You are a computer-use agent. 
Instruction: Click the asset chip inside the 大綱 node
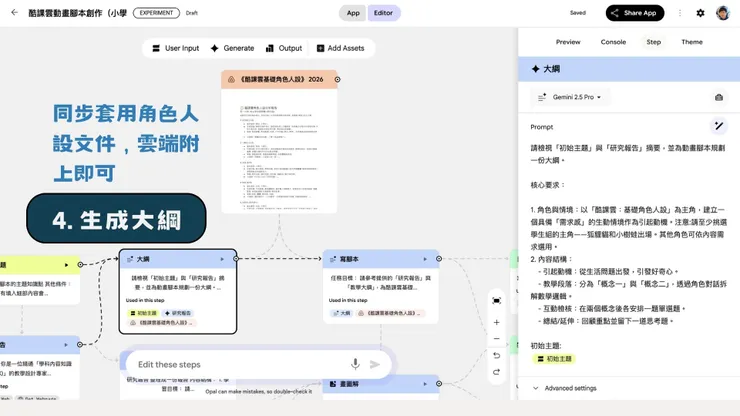162,323
